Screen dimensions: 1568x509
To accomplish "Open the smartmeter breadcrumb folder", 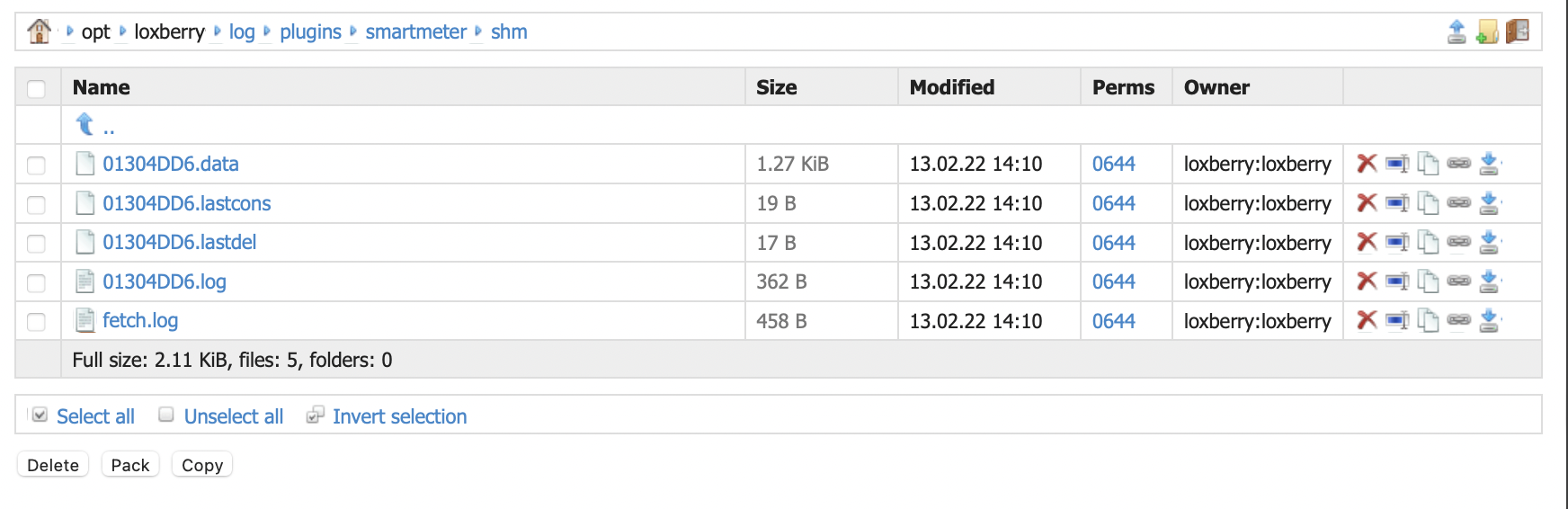I will (415, 32).
